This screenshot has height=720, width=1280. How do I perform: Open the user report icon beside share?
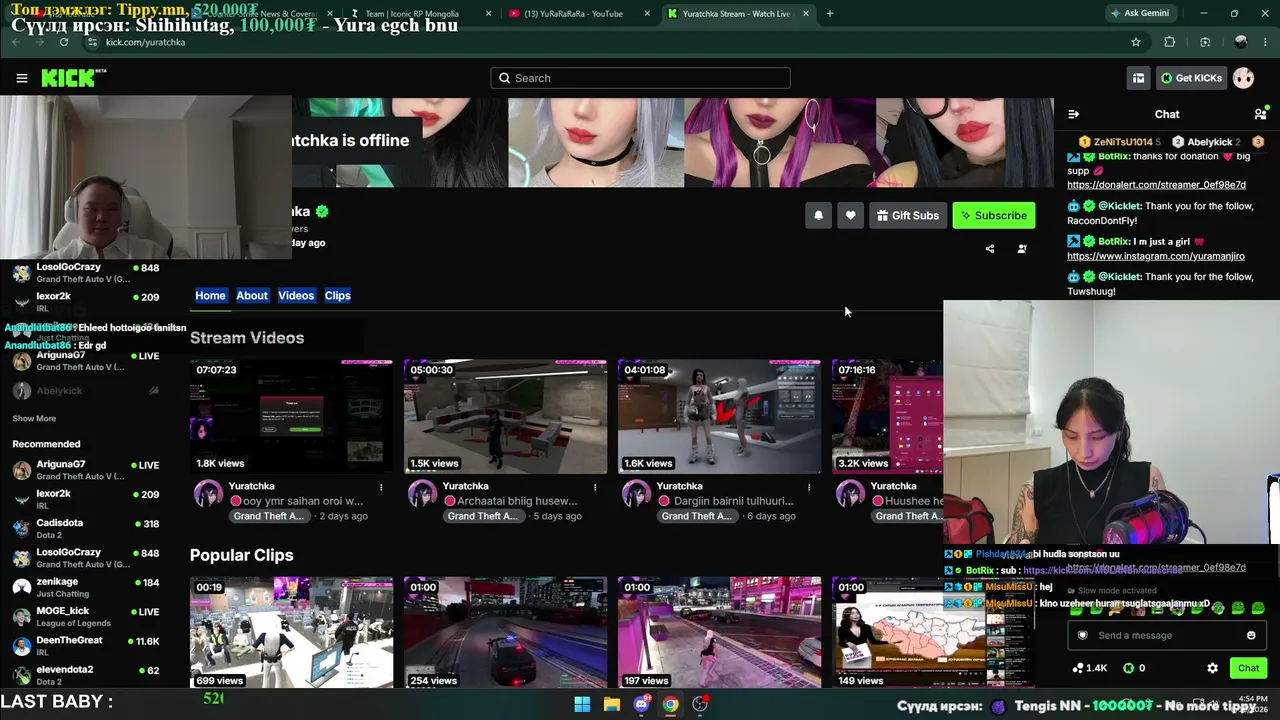coord(1022,249)
